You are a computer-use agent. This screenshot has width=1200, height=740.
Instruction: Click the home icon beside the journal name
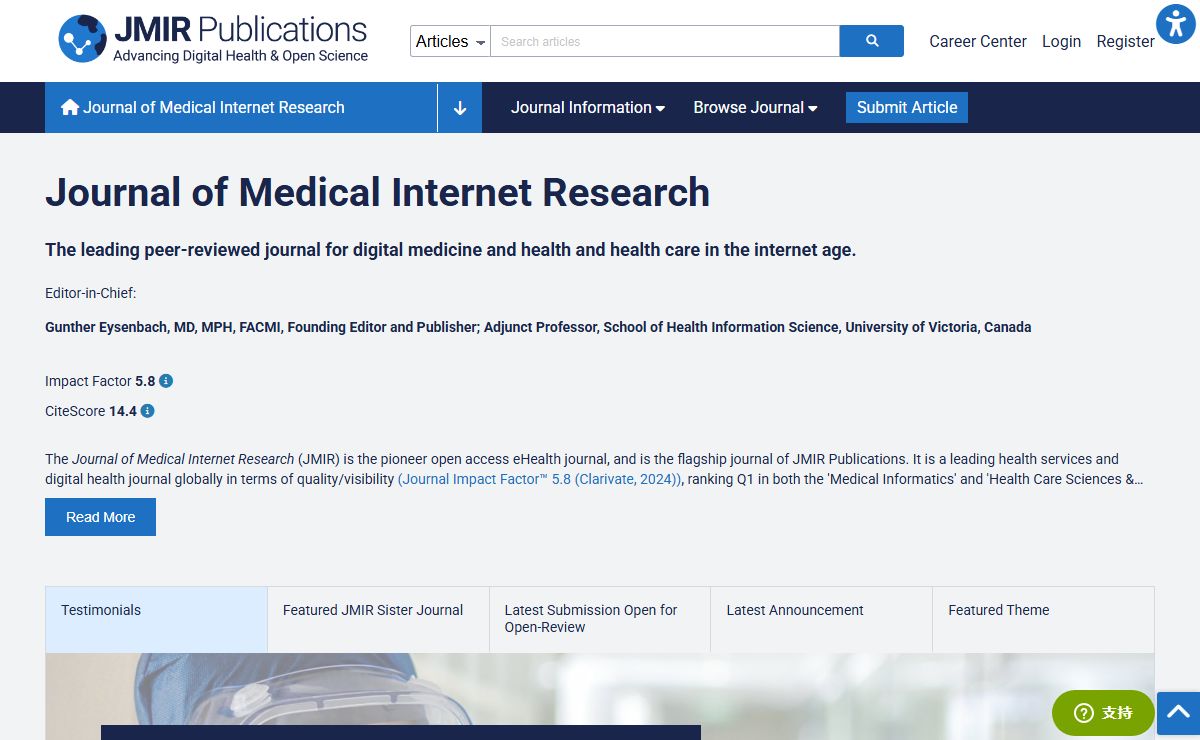[x=70, y=107]
